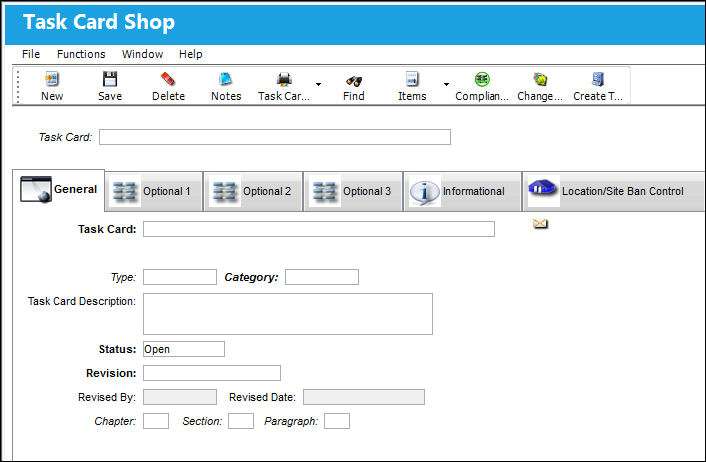Click the Type input field
This screenshot has height=462, width=706.
[180, 277]
